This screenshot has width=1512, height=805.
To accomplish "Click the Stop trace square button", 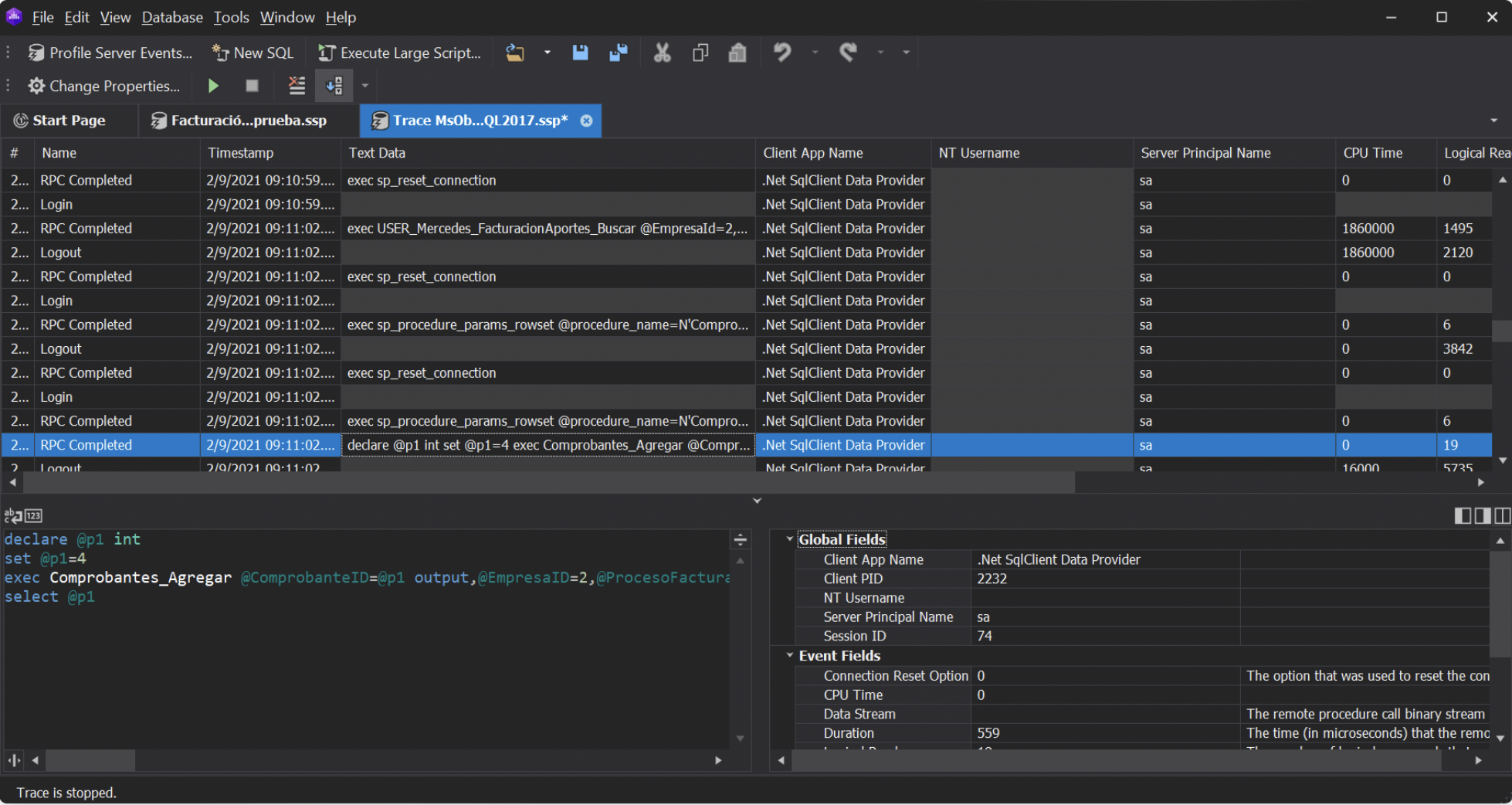I will (252, 86).
